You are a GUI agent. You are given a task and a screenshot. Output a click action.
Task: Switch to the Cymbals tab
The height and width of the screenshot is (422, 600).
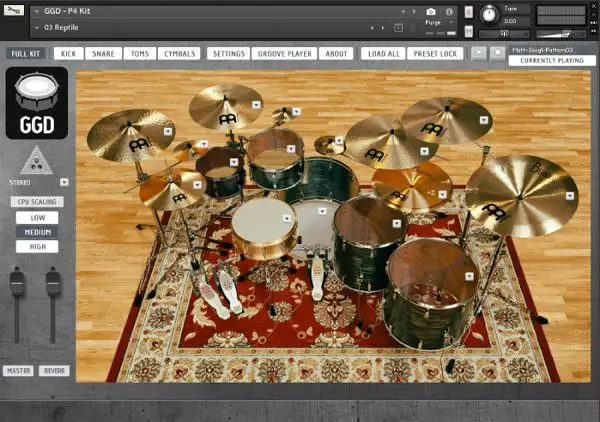pos(180,53)
